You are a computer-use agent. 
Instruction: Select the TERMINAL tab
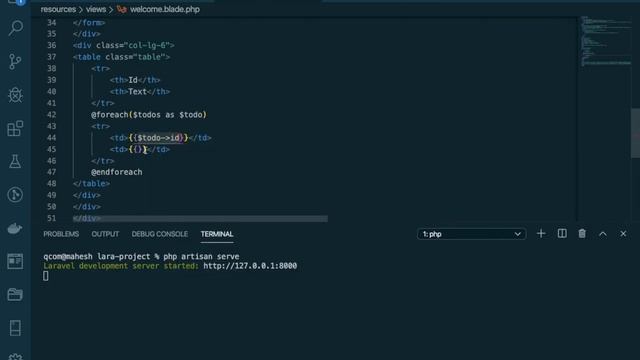coord(217,234)
